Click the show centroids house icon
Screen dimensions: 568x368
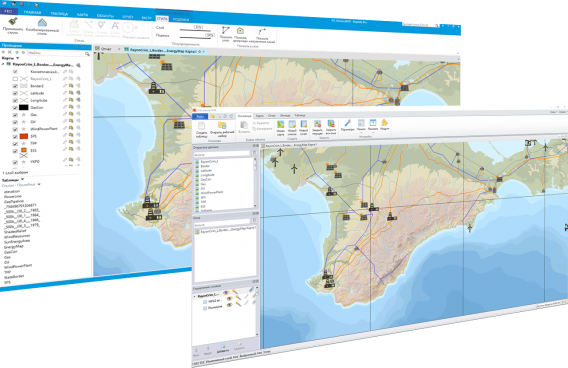pyautogui.click(x=240, y=30)
